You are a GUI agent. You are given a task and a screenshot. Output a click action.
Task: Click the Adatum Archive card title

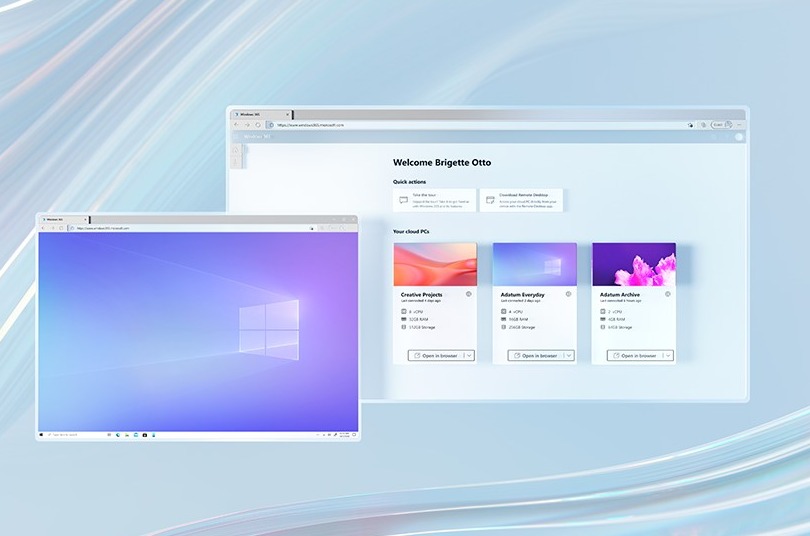(619, 294)
